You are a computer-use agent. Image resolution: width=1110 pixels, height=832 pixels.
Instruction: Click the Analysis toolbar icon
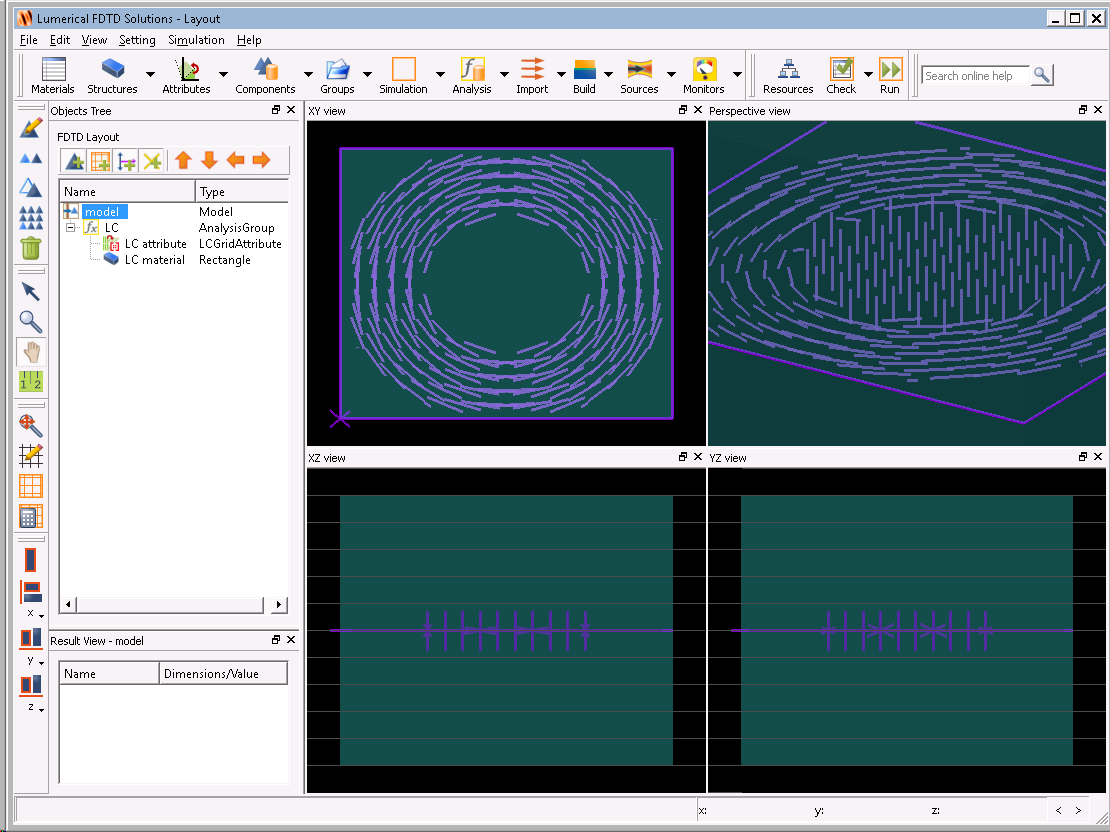tap(472, 69)
